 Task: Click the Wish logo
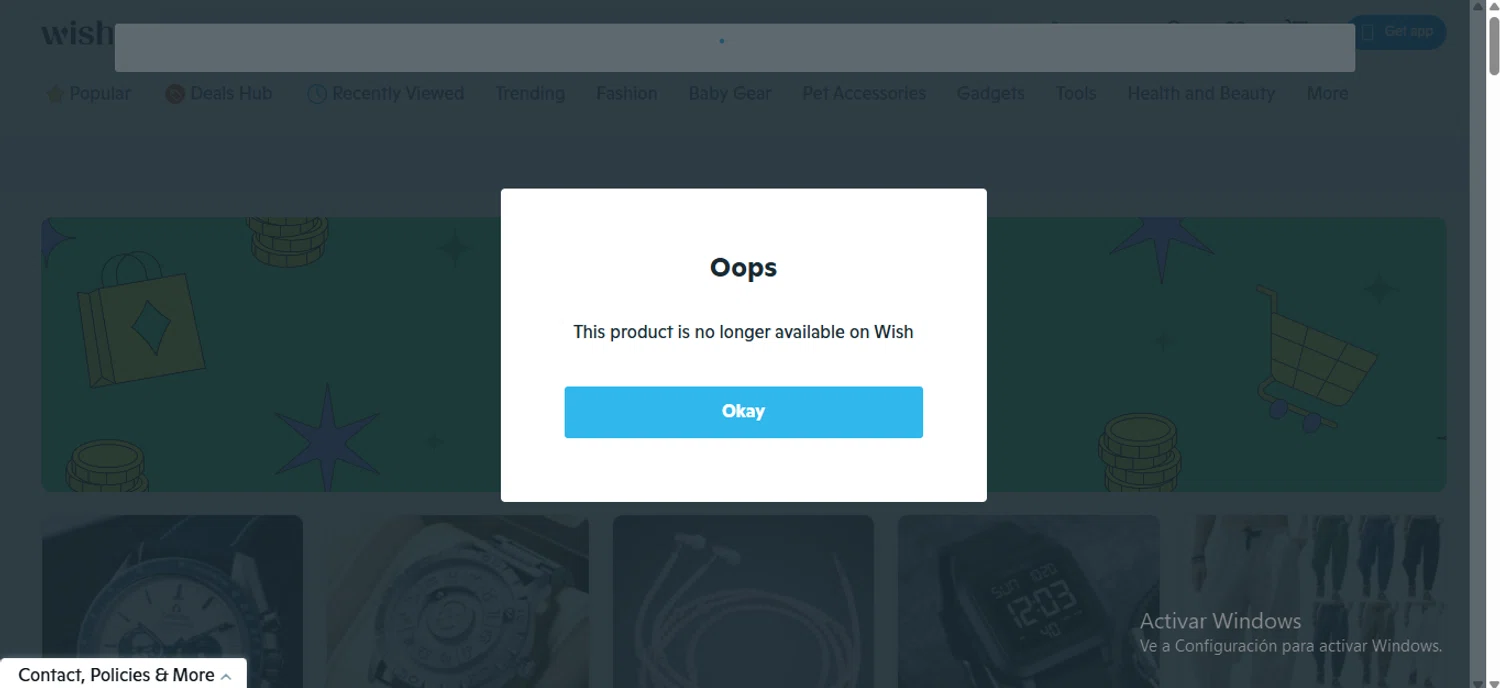[77, 33]
